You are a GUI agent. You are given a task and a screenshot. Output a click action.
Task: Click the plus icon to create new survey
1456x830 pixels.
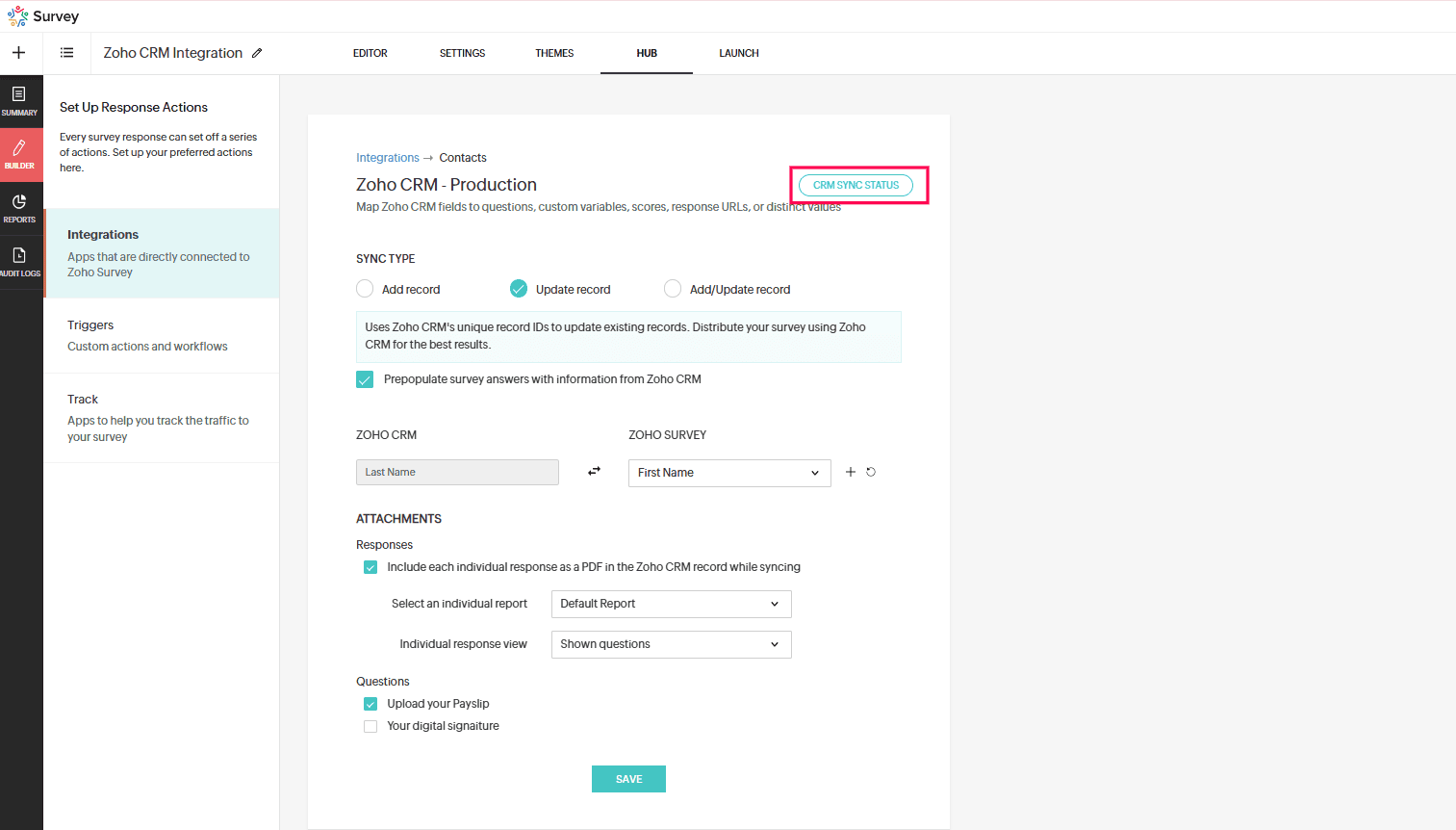point(19,53)
